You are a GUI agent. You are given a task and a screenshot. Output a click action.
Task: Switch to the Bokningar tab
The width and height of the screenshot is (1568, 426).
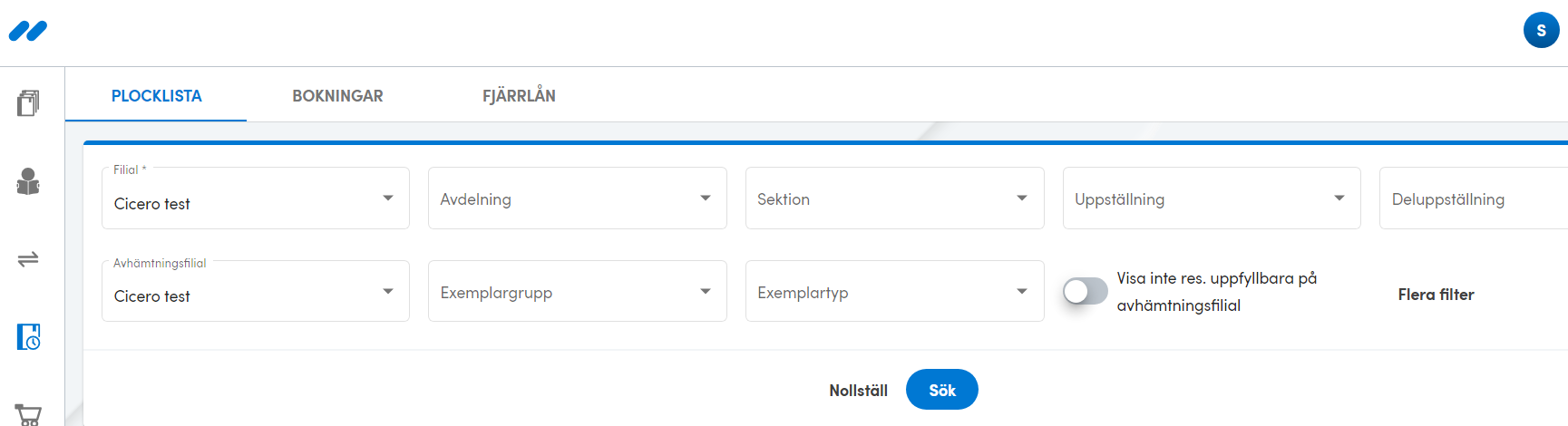(x=337, y=96)
